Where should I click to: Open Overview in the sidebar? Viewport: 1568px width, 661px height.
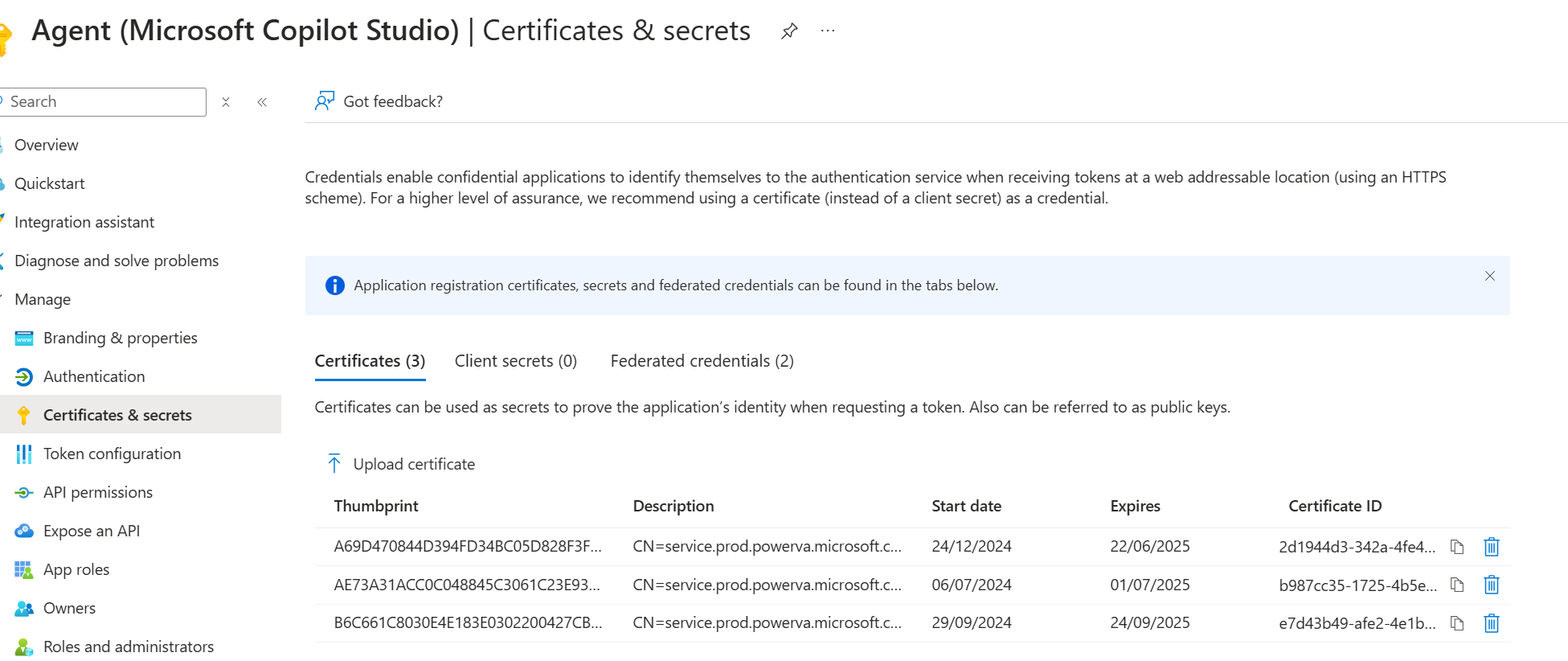(x=47, y=146)
